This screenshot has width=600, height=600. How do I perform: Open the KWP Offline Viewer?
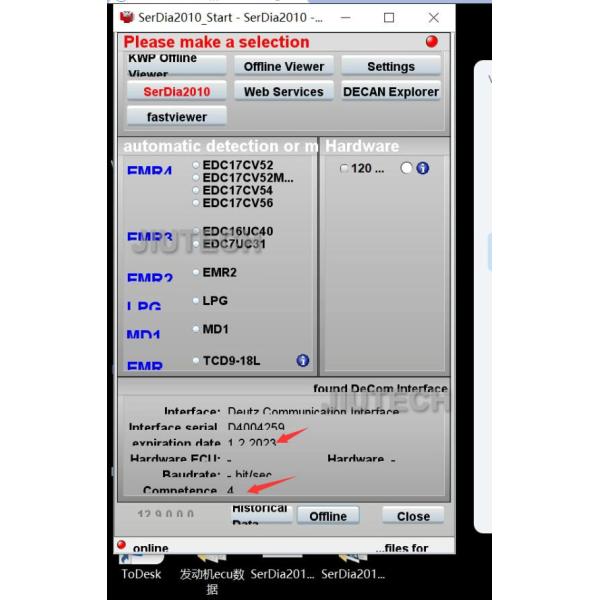[x=177, y=66]
